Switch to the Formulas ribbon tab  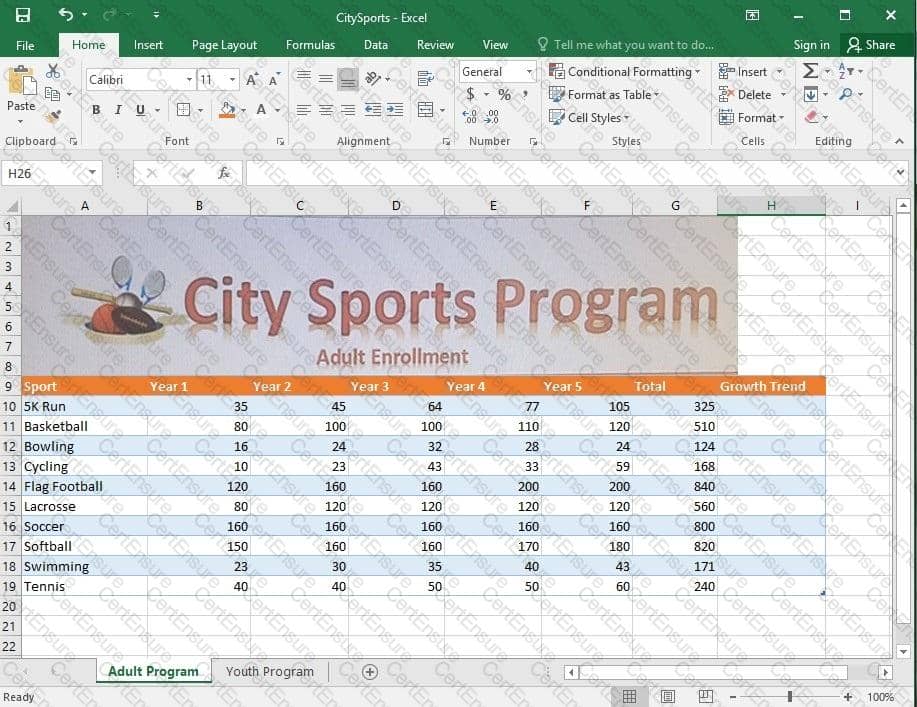[x=310, y=44]
